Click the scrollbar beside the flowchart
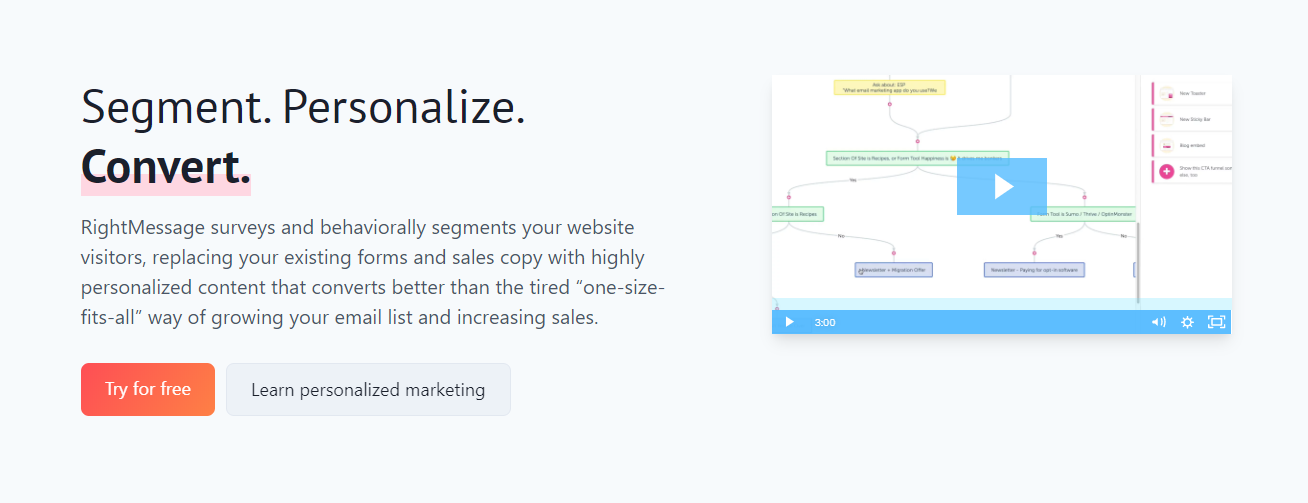 tap(1138, 262)
